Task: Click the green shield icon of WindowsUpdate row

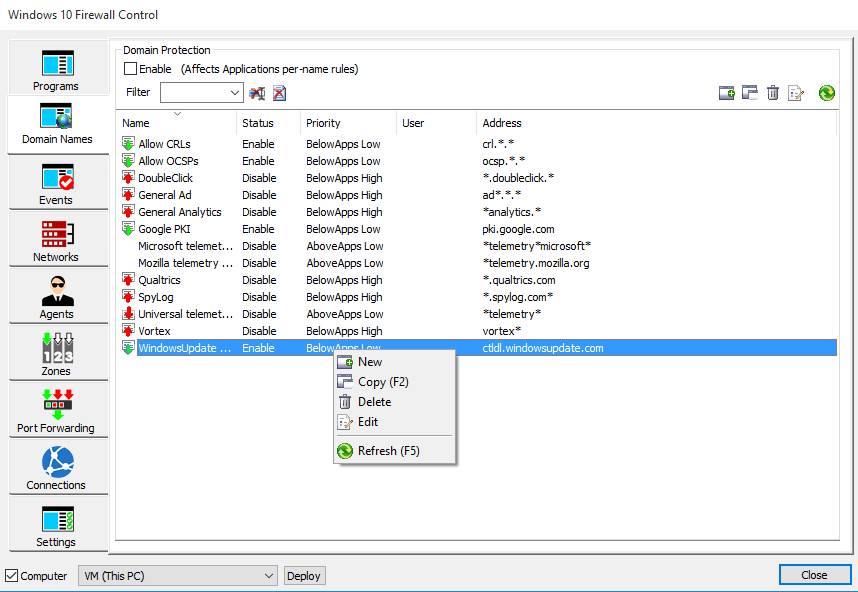Action: 128,347
